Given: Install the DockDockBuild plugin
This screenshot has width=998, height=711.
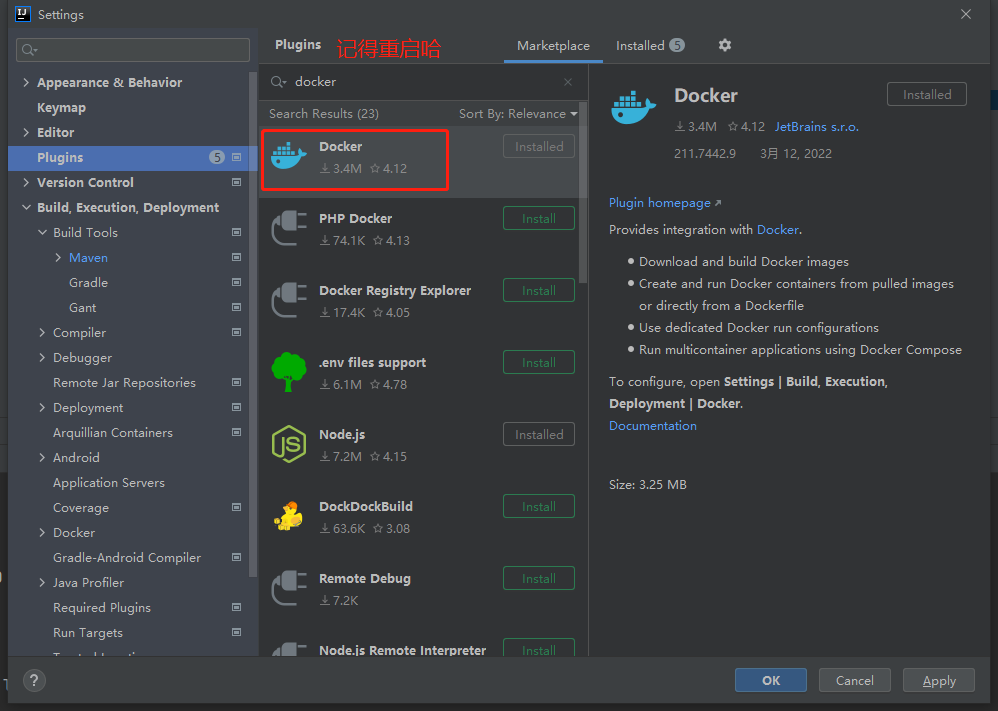Looking at the screenshot, I should pyautogui.click(x=538, y=506).
